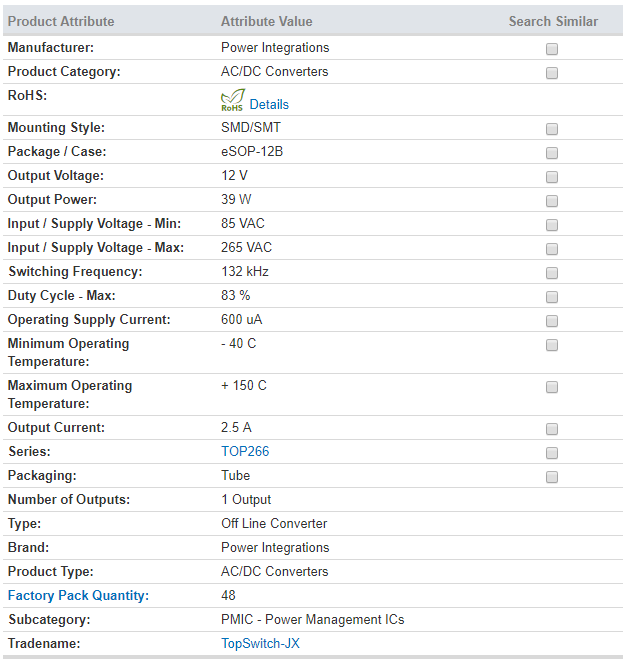This screenshot has height=662, width=631.
Task: Select the Input Supply Voltage Max checkbox
Action: pyautogui.click(x=552, y=249)
